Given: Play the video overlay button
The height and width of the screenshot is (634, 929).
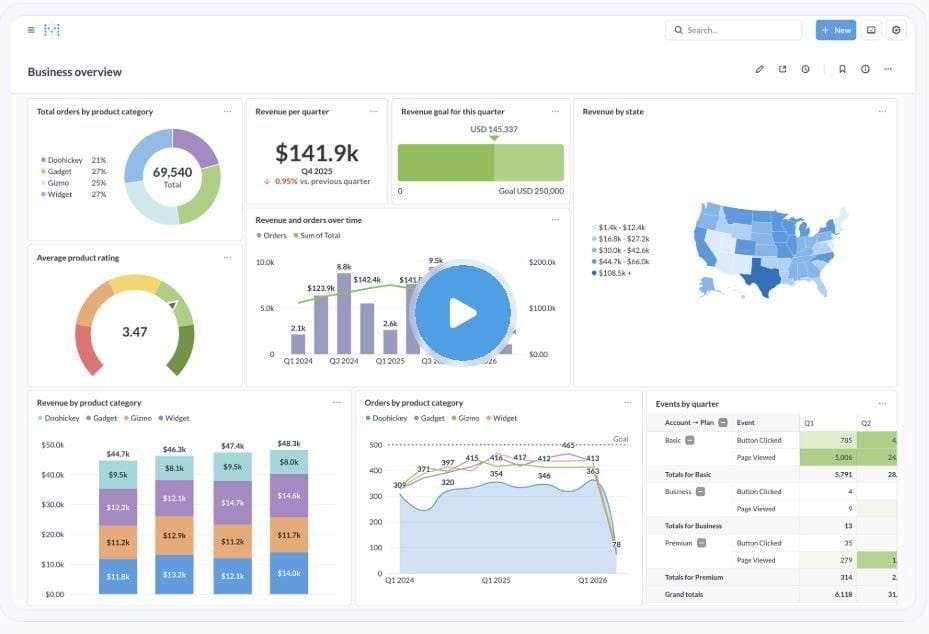Looking at the screenshot, I should pos(462,312).
